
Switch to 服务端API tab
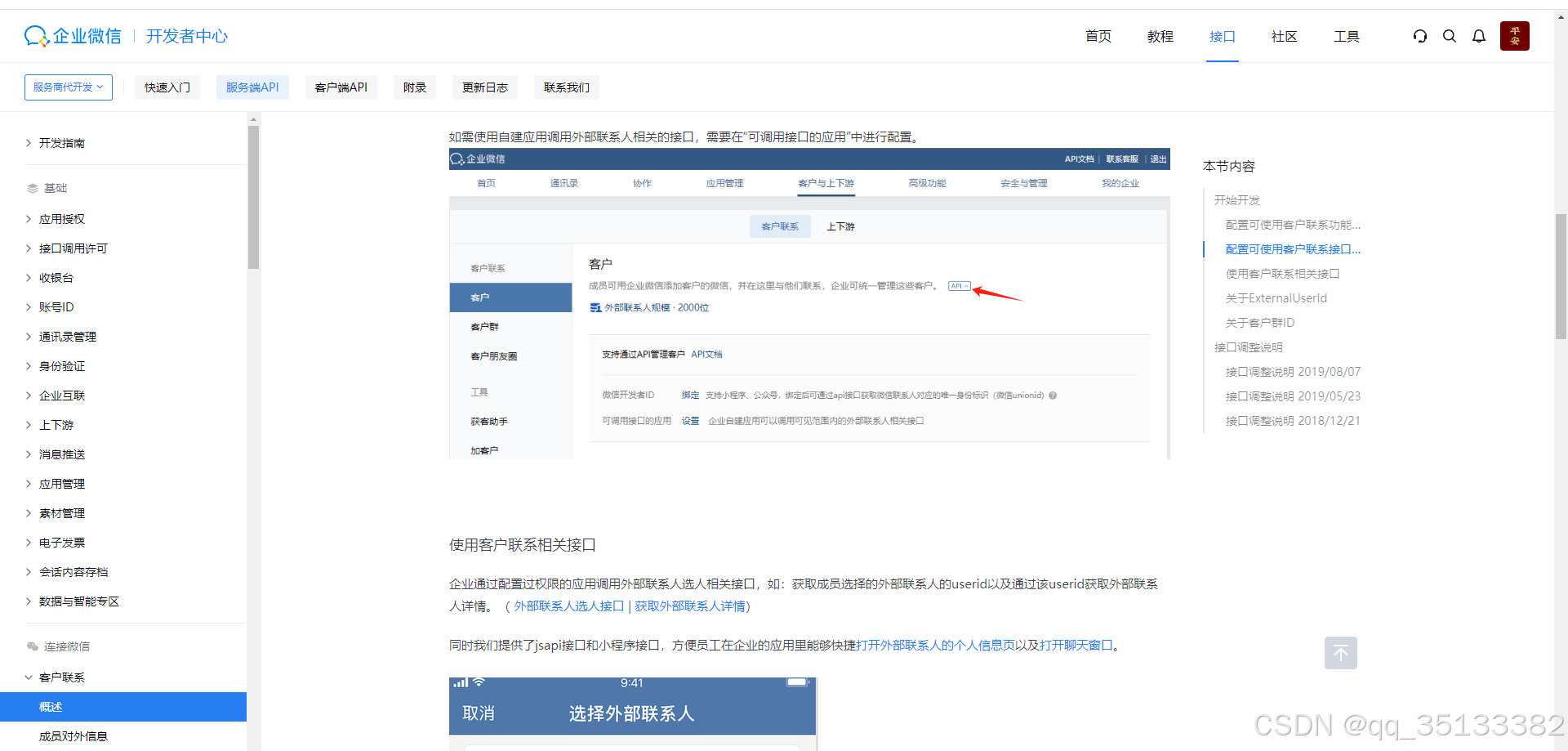[x=252, y=87]
